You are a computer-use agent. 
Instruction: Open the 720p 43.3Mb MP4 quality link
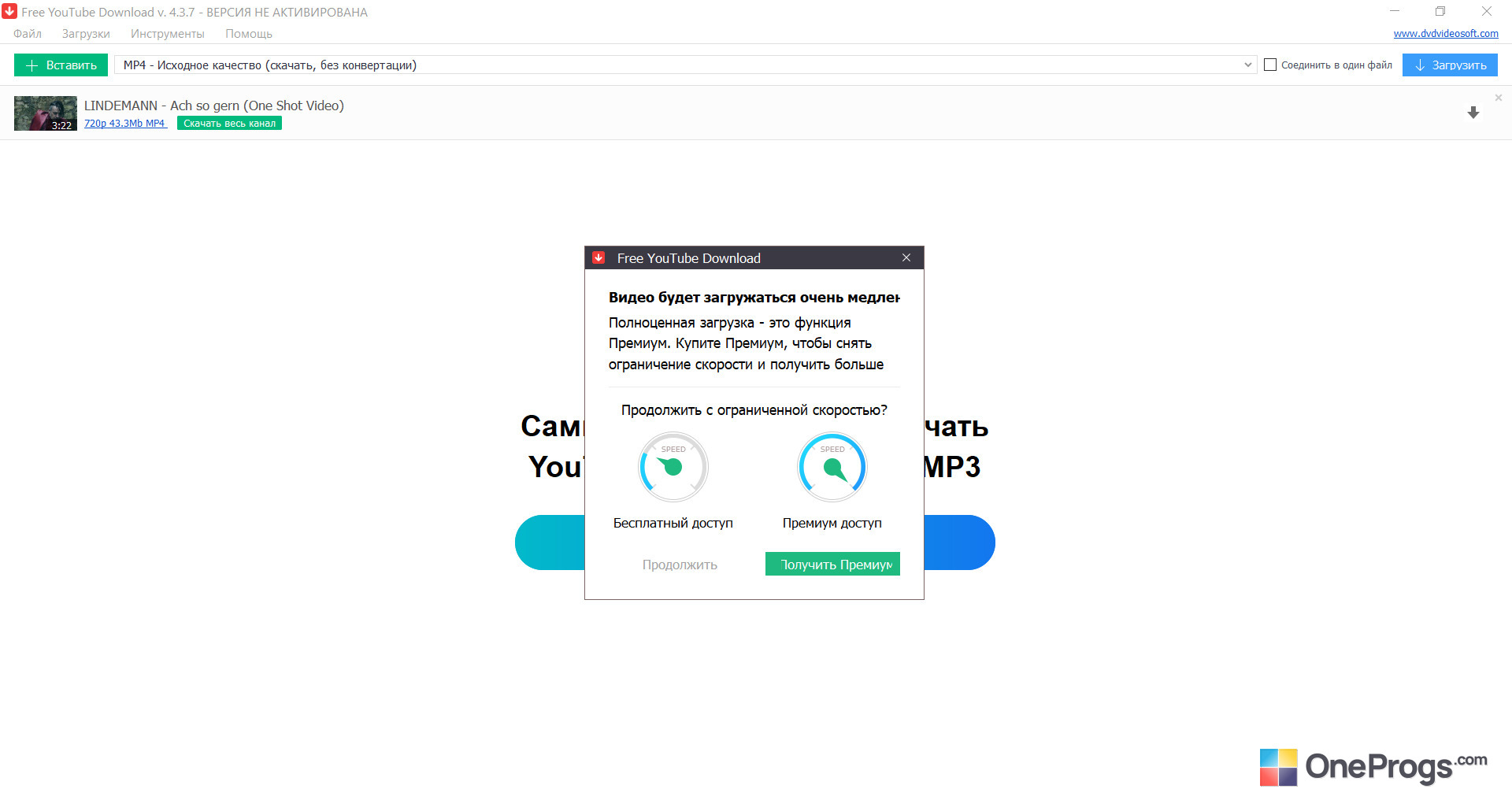tap(125, 124)
